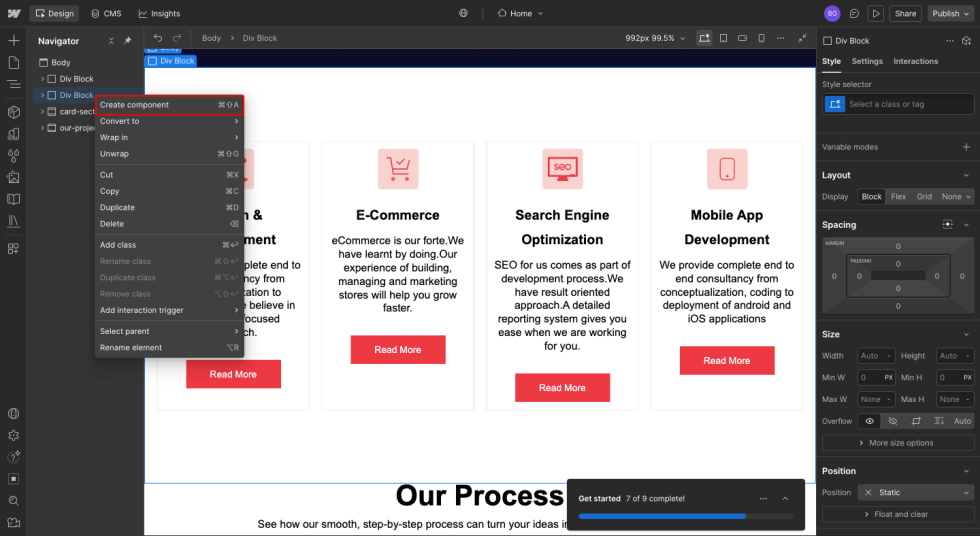Click the redo arrow in canvas toolbar

point(177,38)
